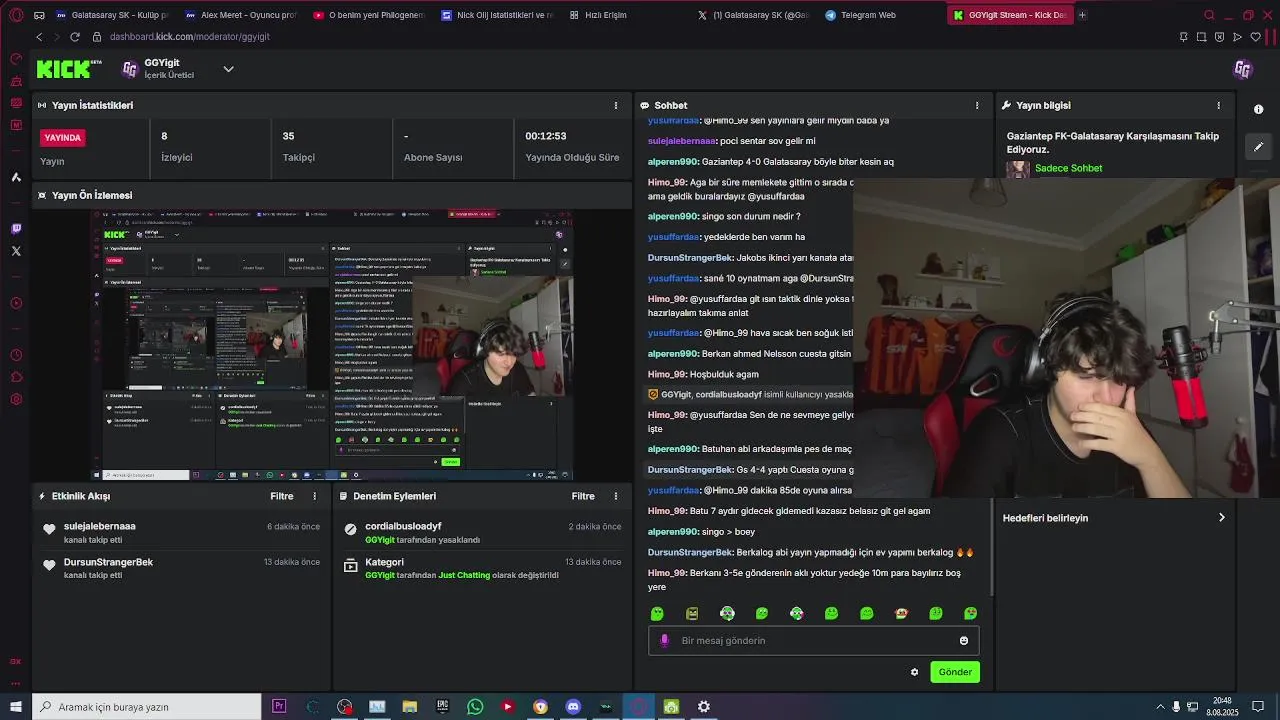Click the Gönder send button
The image size is (1280, 720).
[x=955, y=672]
